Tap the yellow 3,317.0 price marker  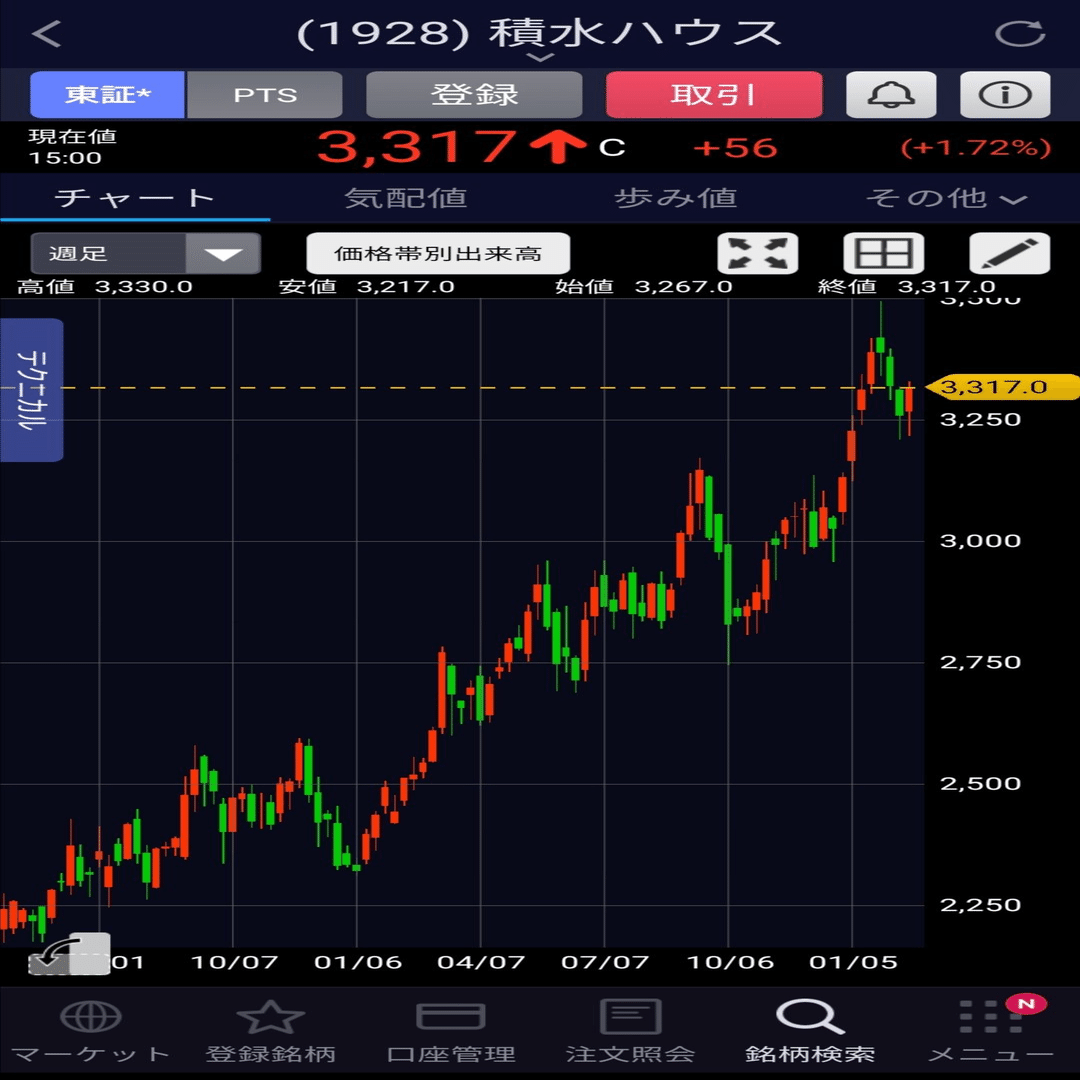1002,386
